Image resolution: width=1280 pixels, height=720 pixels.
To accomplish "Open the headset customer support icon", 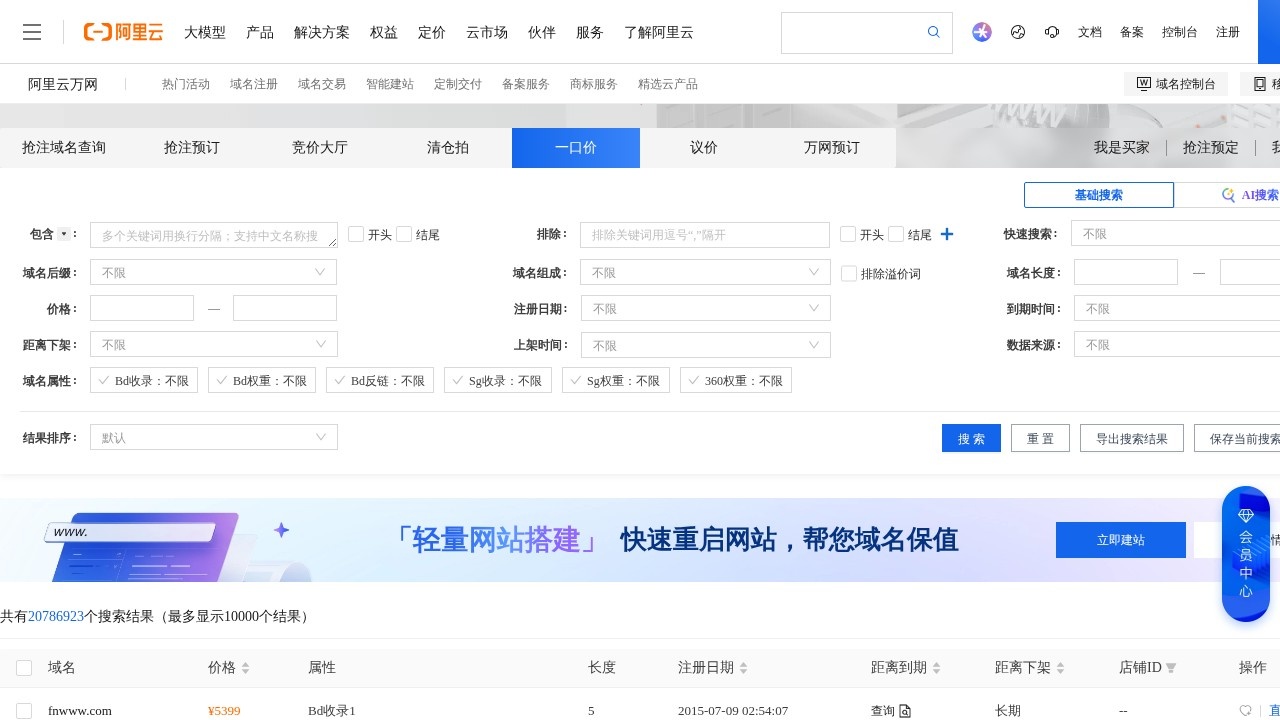I will tap(1052, 32).
